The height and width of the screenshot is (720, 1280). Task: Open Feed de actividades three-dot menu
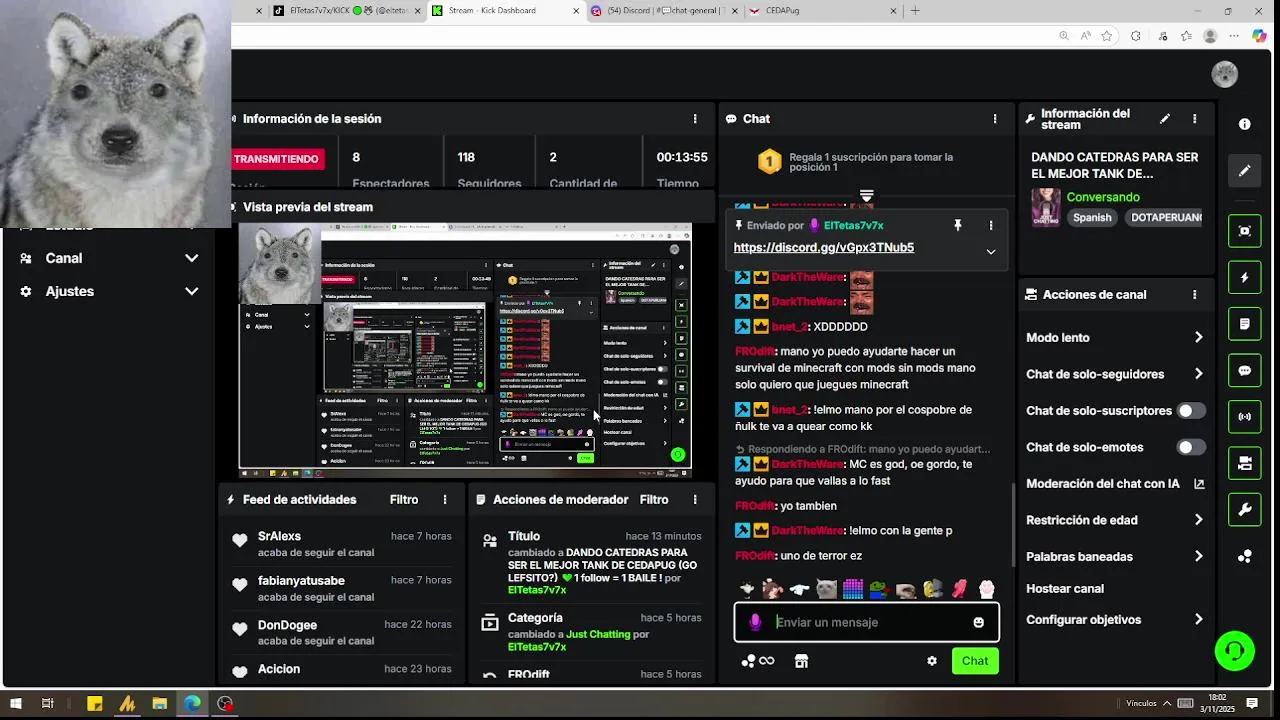click(x=445, y=500)
